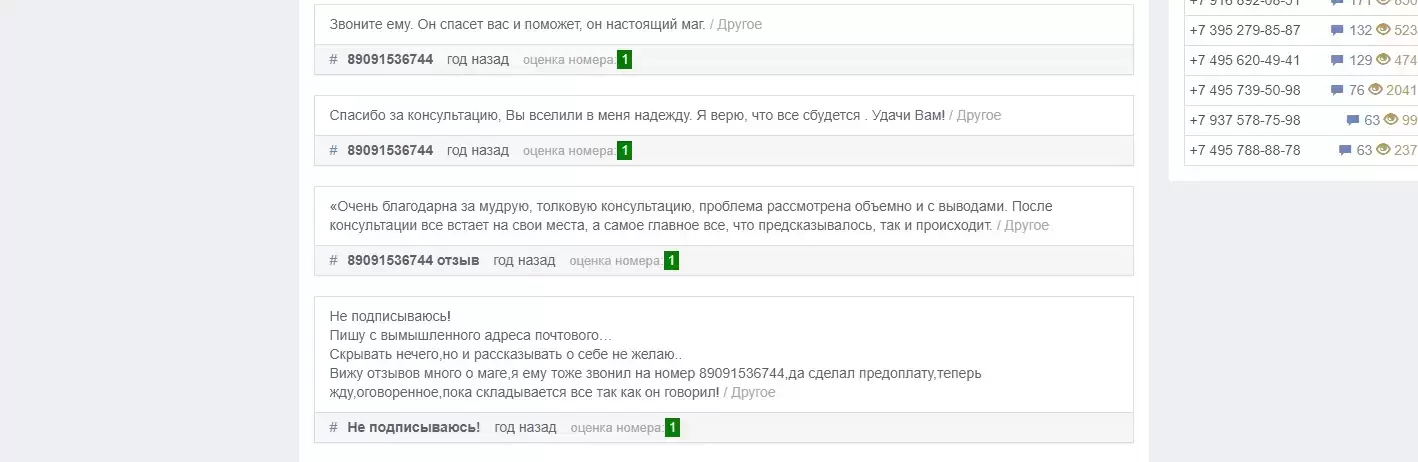Image resolution: width=1418 pixels, height=462 pixels.
Task: Click eye icon for +7 495 739-50-98
Action: [x=1375, y=90]
